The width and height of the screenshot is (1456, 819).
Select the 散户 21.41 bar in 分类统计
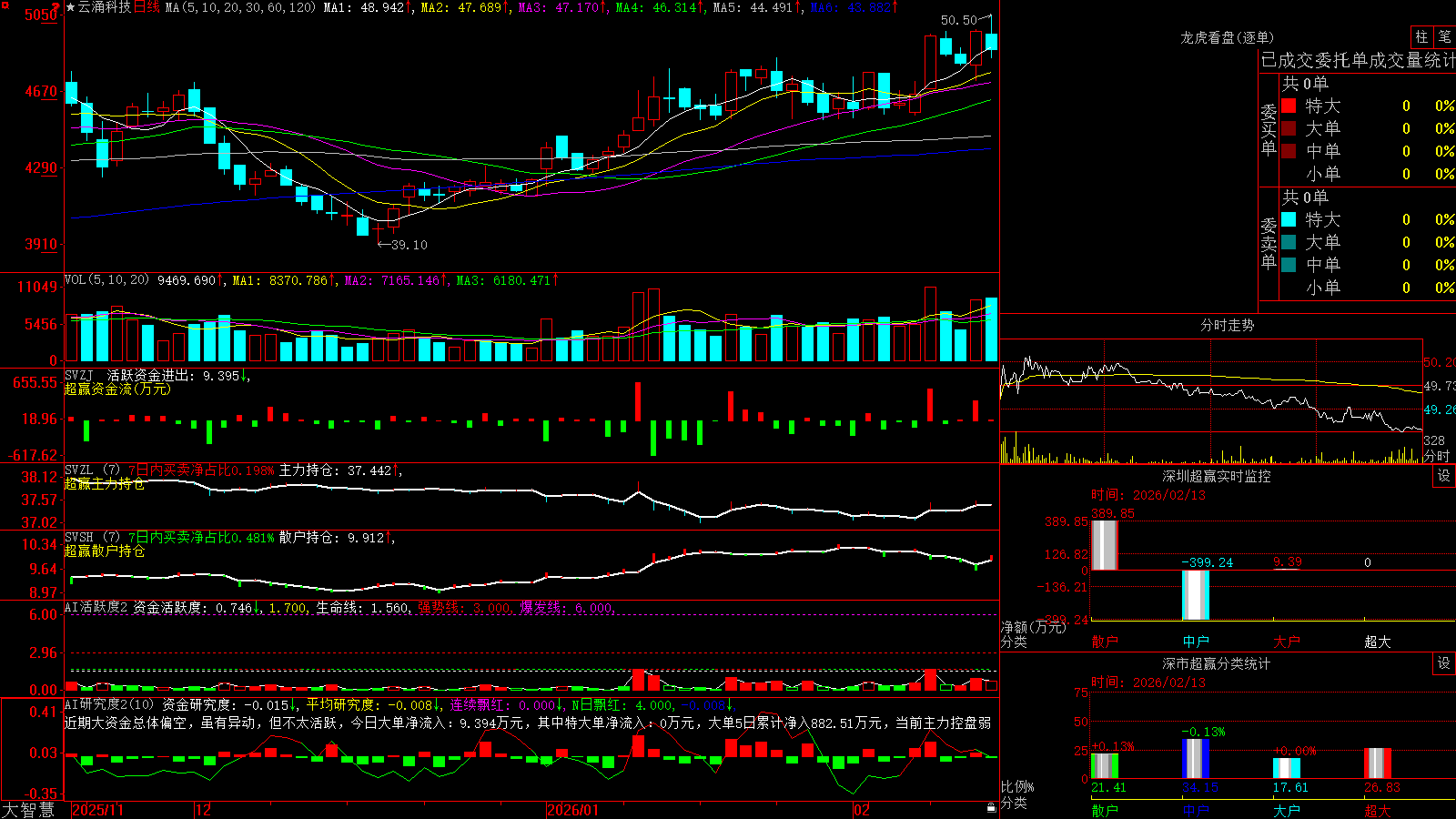tap(1105, 766)
